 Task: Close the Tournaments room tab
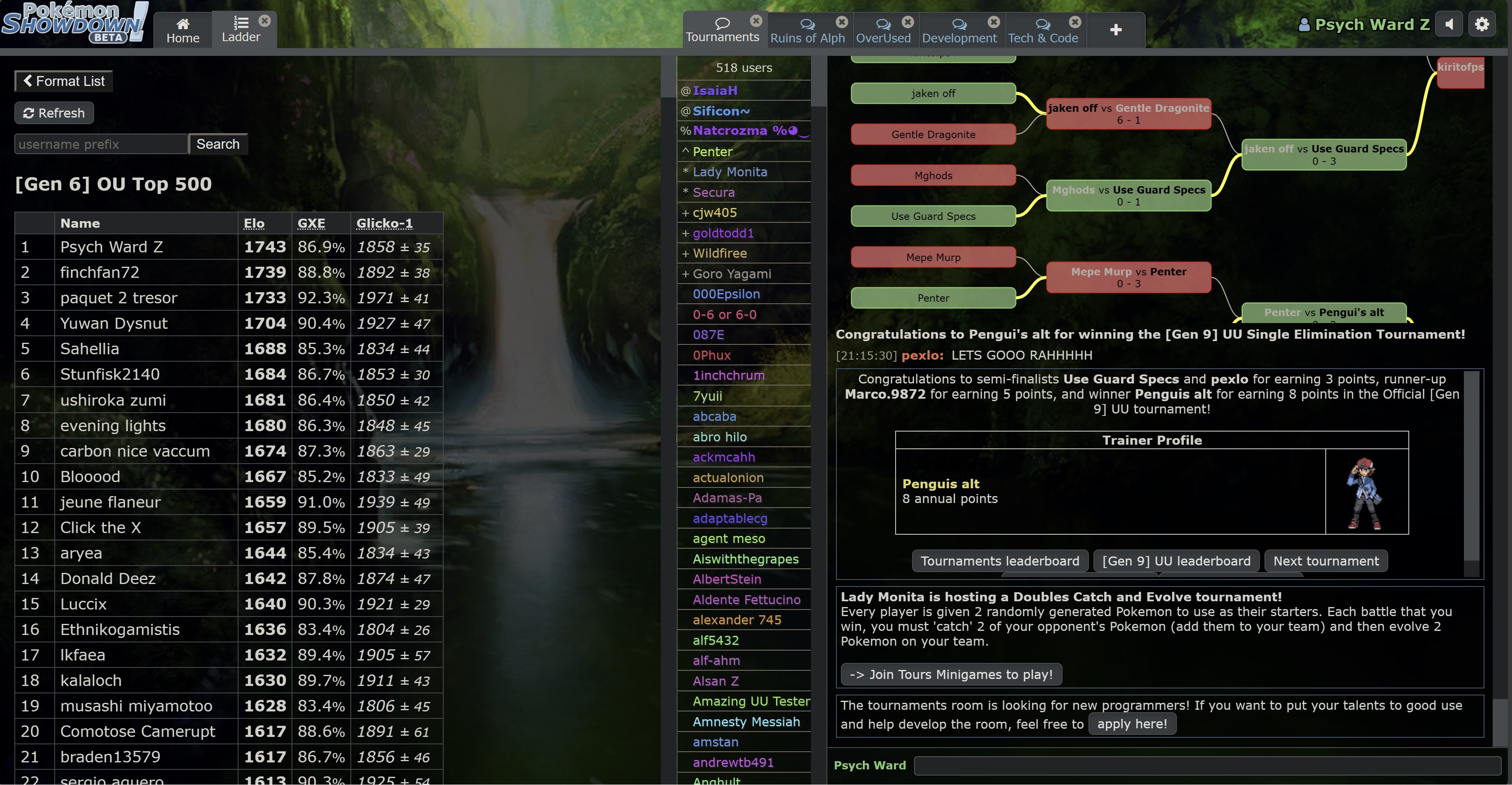[x=756, y=21]
